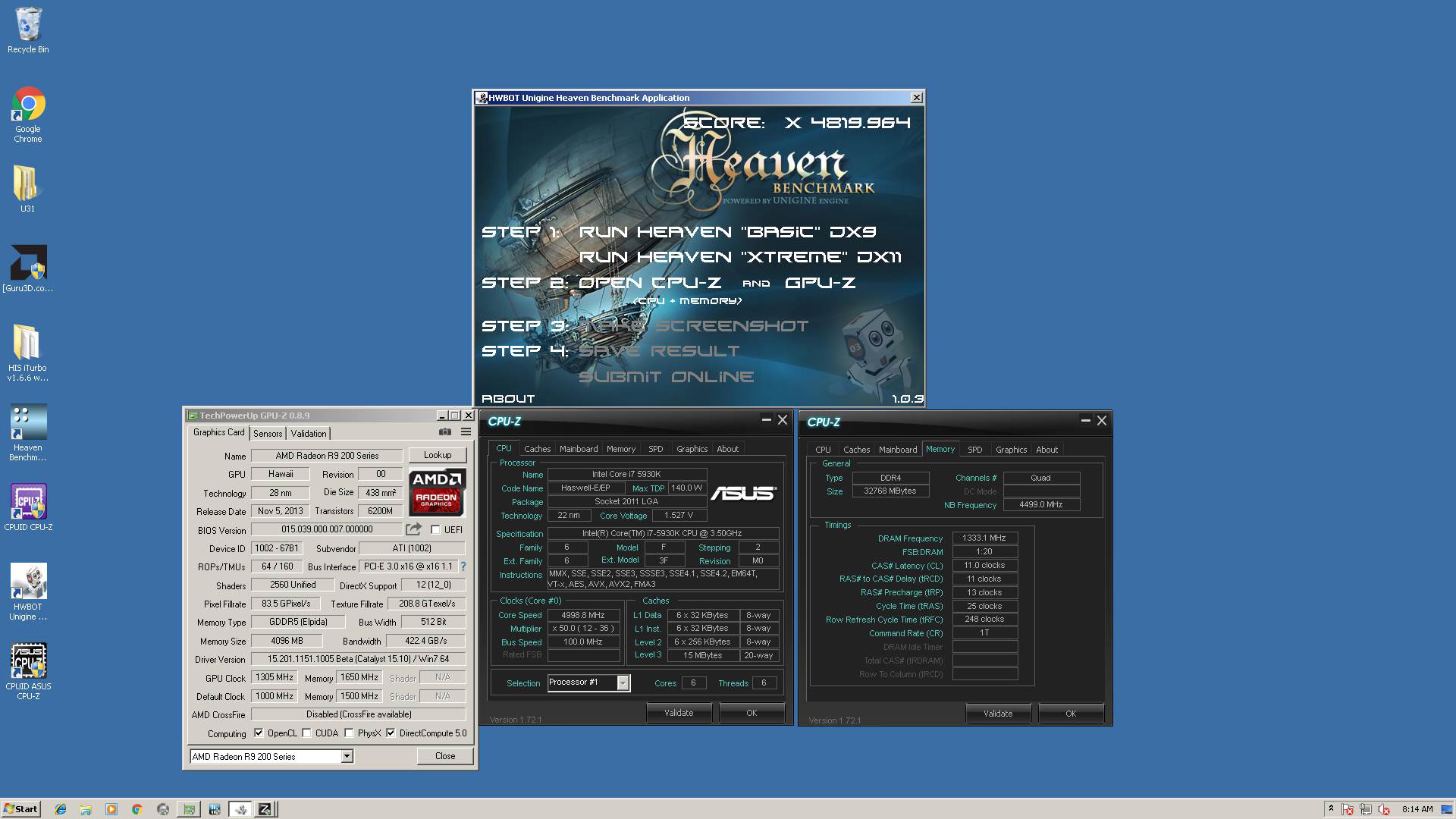
Task: Click Validate in the left CPU-Z window
Action: pos(679,713)
